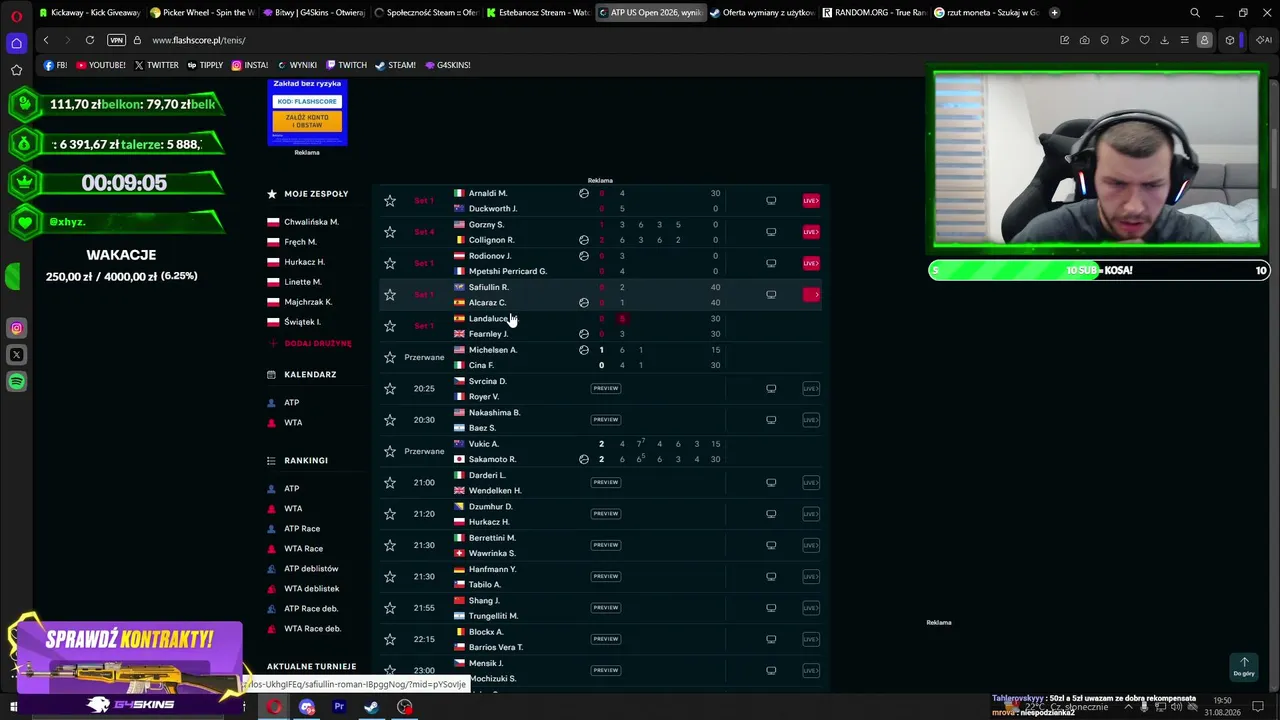Open browser downloads icon
This screenshot has width=1280, height=720.
point(1164,40)
